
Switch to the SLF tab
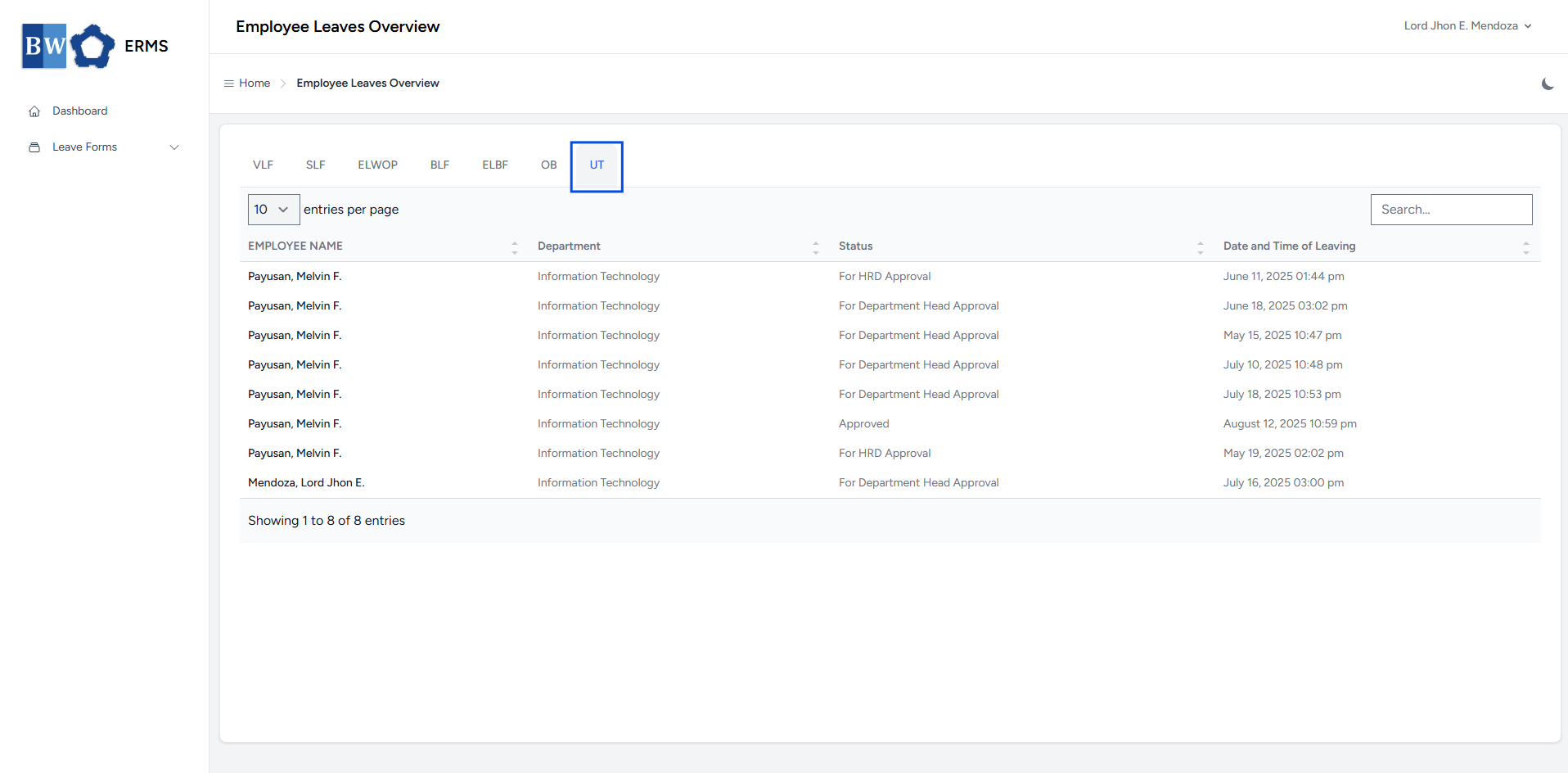point(316,165)
